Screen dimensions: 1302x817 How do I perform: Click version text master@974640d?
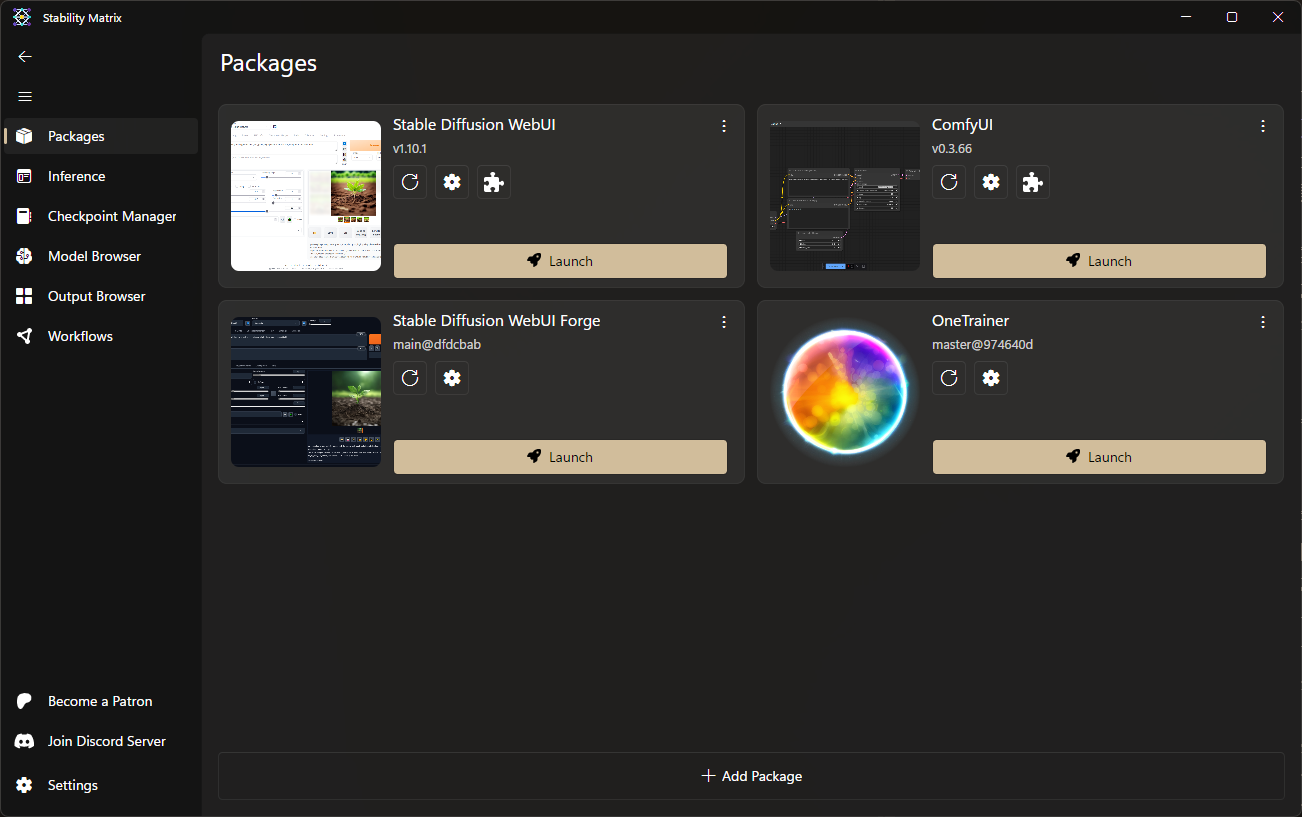tap(982, 345)
